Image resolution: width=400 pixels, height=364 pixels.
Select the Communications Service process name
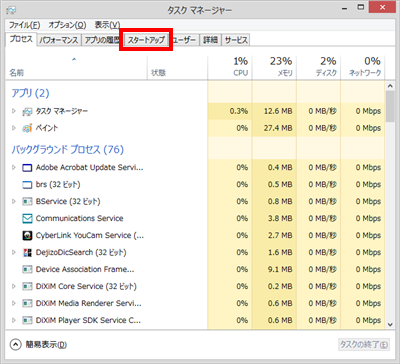pyautogui.click(x=80, y=218)
